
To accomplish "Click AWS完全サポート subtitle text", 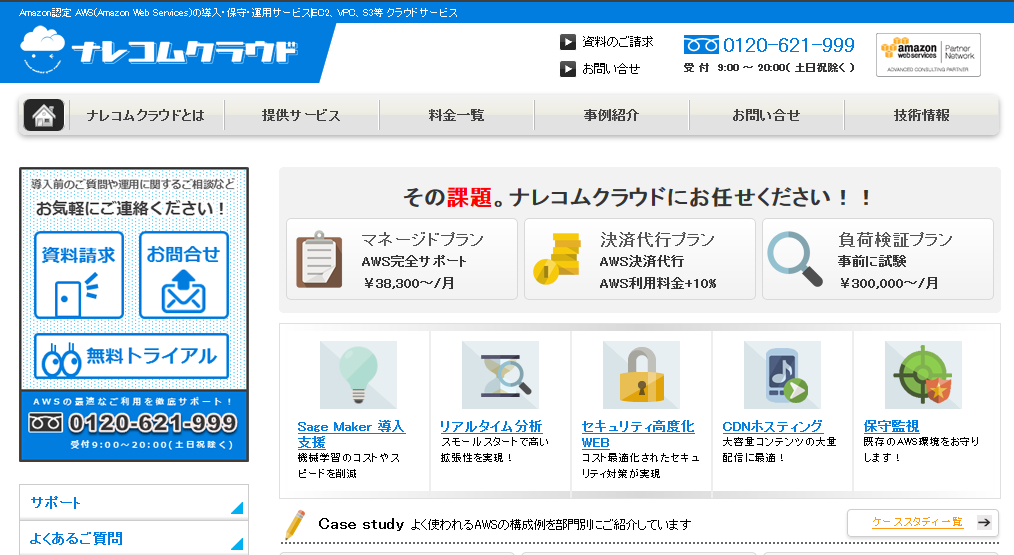I will click(x=414, y=261).
